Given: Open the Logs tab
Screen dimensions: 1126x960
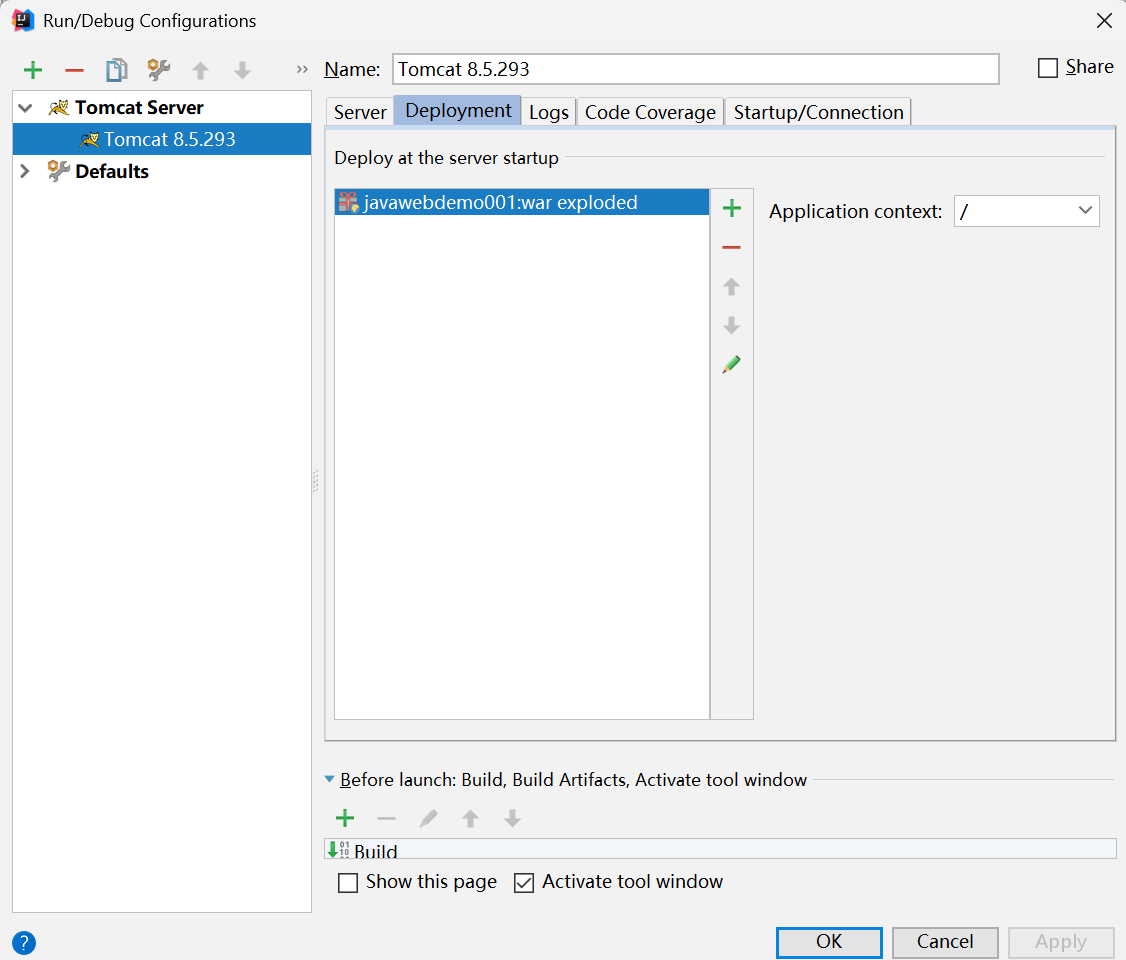Looking at the screenshot, I should 549,112.
